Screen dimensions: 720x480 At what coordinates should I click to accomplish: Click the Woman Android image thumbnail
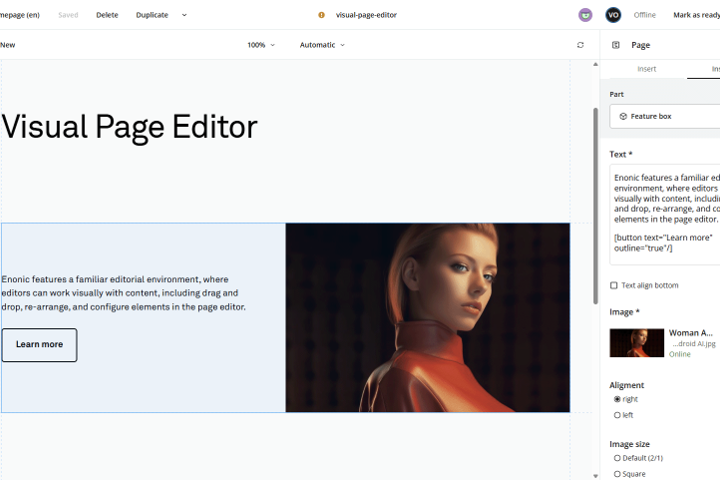[x=636, y=343]
